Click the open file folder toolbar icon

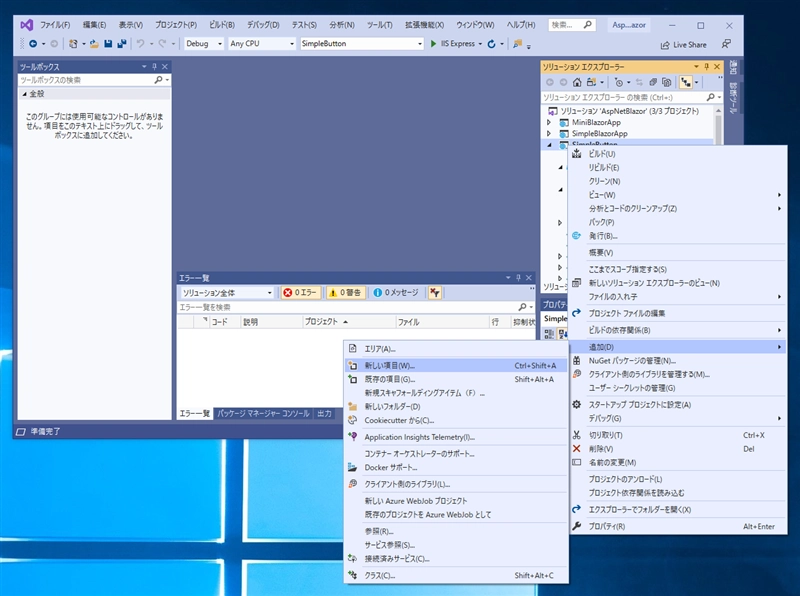tap(94, 44)
